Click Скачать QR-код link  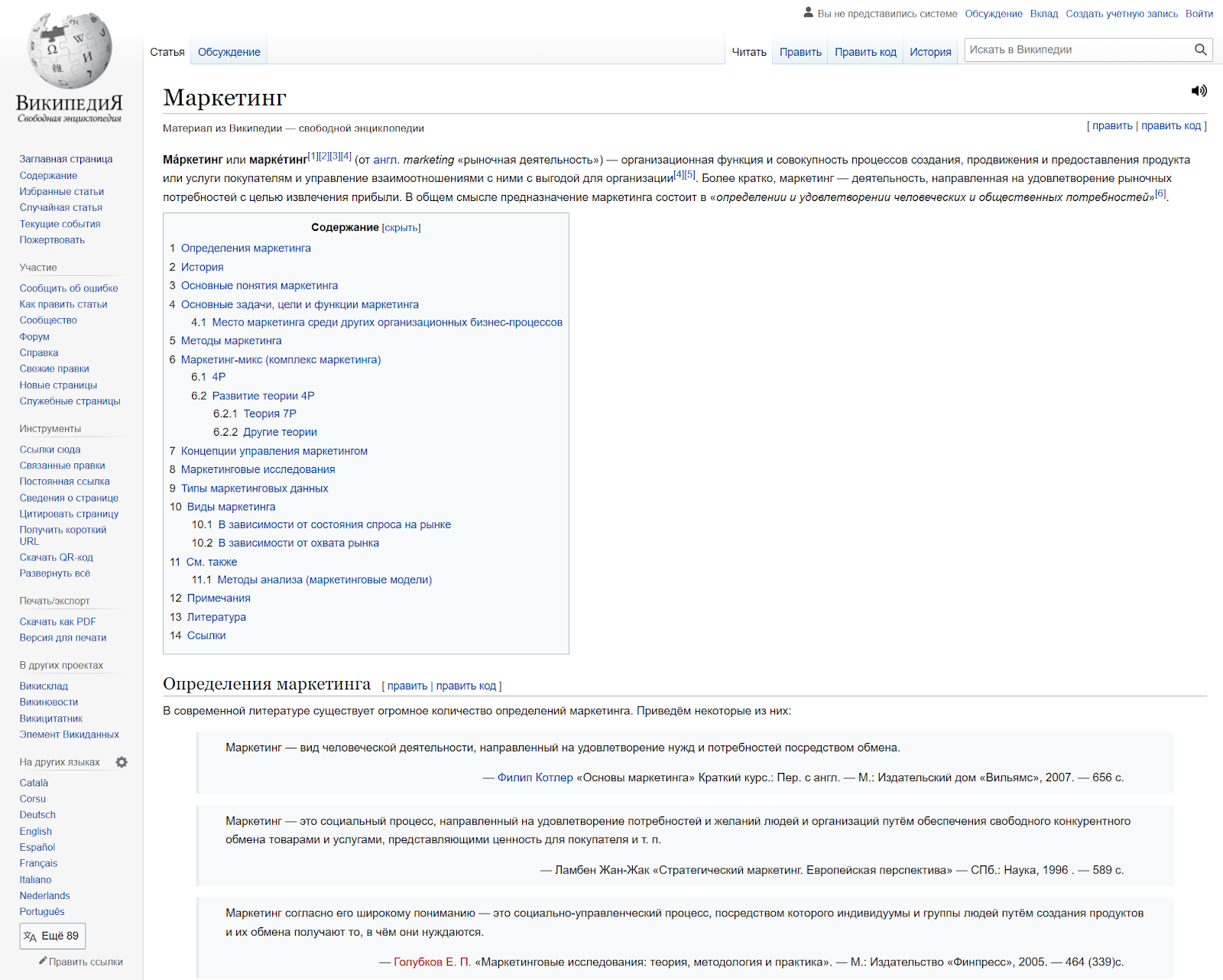(57, 557)
